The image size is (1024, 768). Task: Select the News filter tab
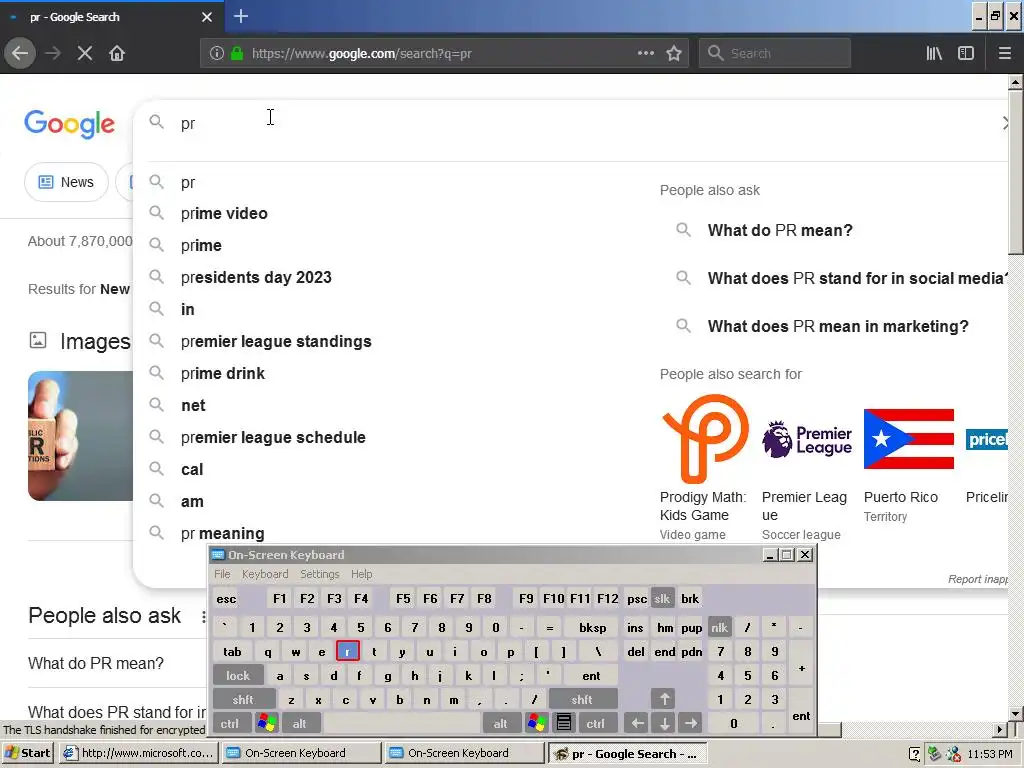[x=66, y=182]
